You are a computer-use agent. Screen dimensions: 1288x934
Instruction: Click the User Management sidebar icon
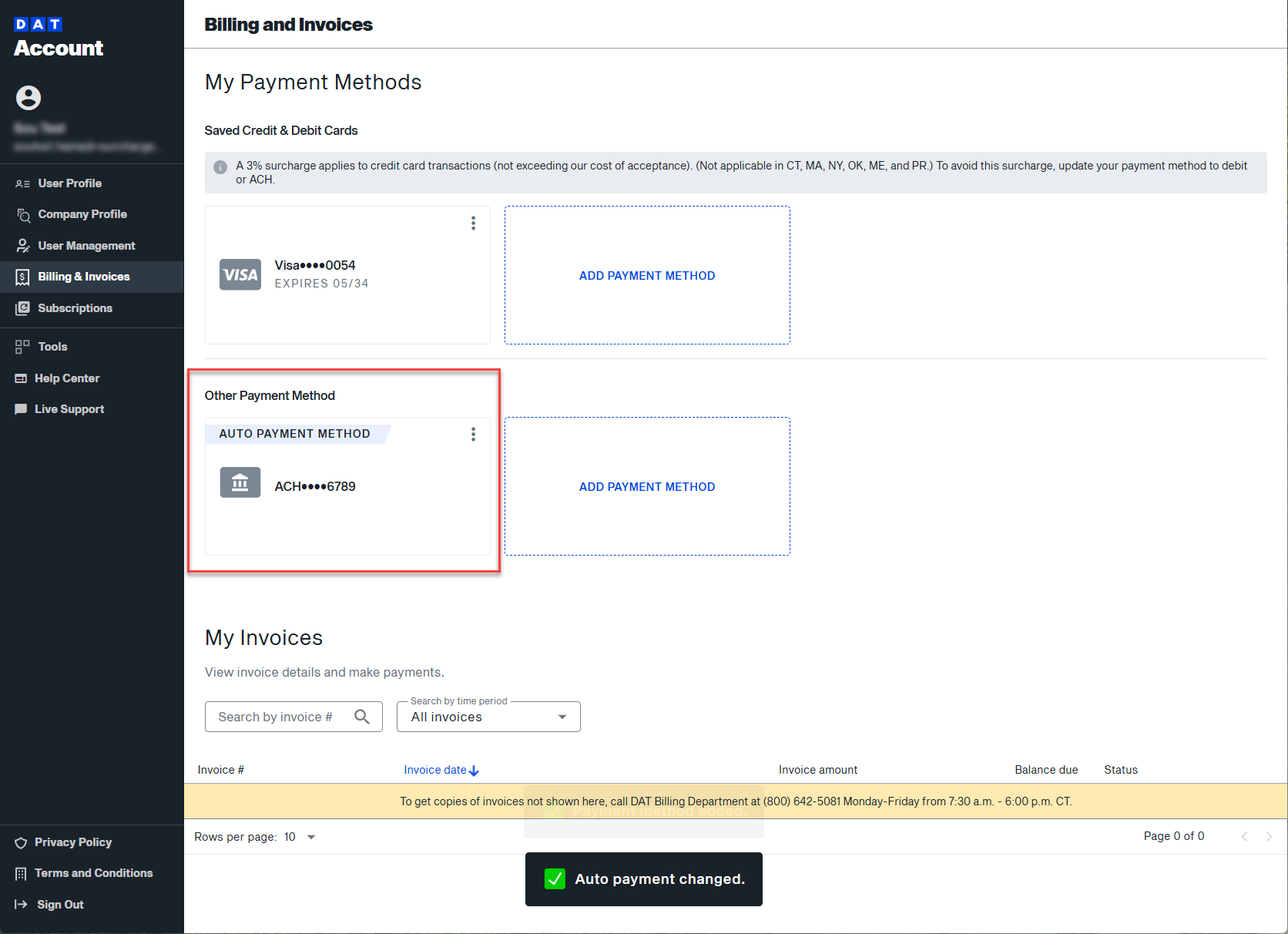(23, 246)
